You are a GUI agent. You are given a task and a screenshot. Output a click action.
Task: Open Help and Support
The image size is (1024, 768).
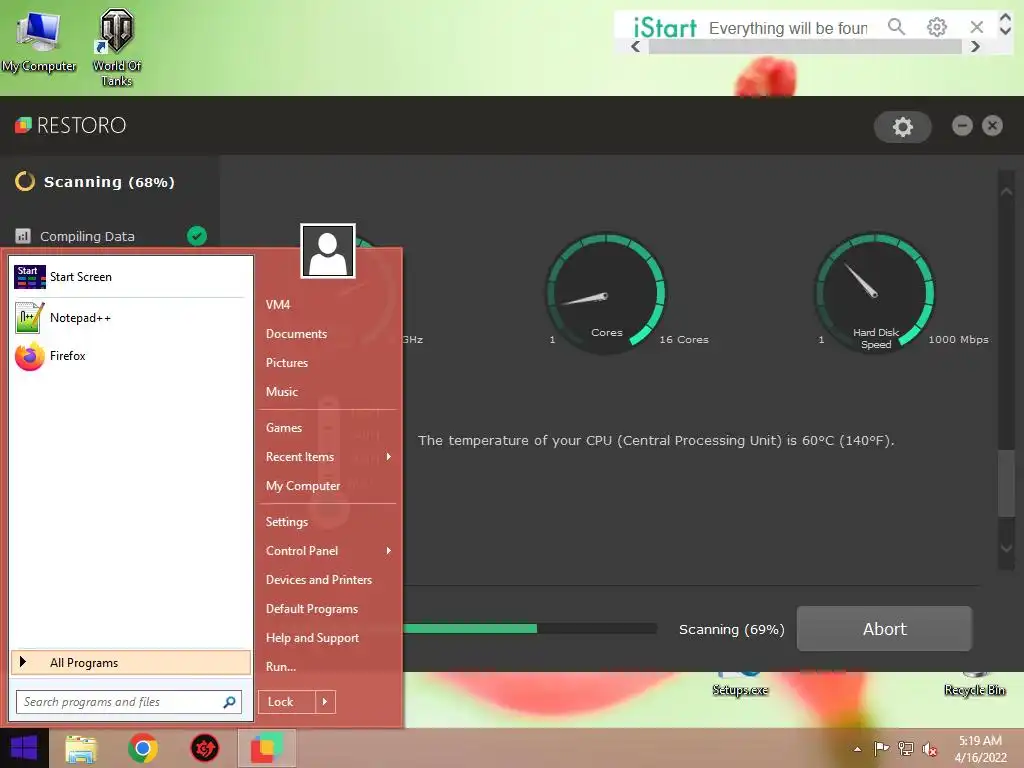[312, 637]
